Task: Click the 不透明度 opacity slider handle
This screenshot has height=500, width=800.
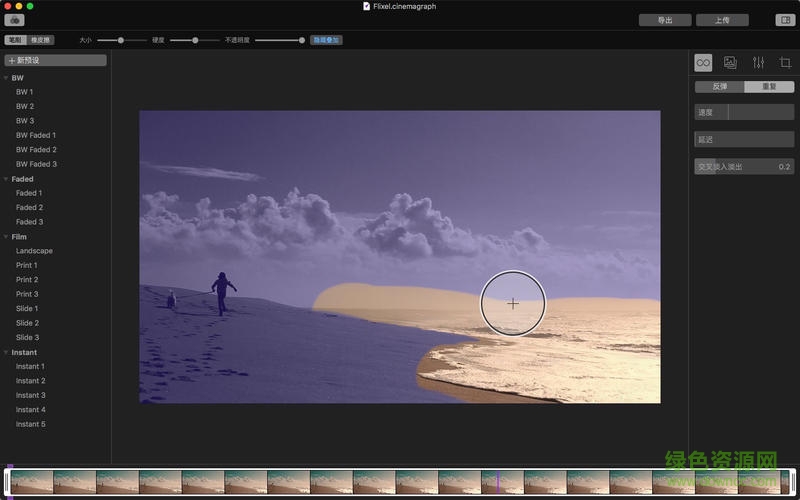Action: click(x=301, y=40)
